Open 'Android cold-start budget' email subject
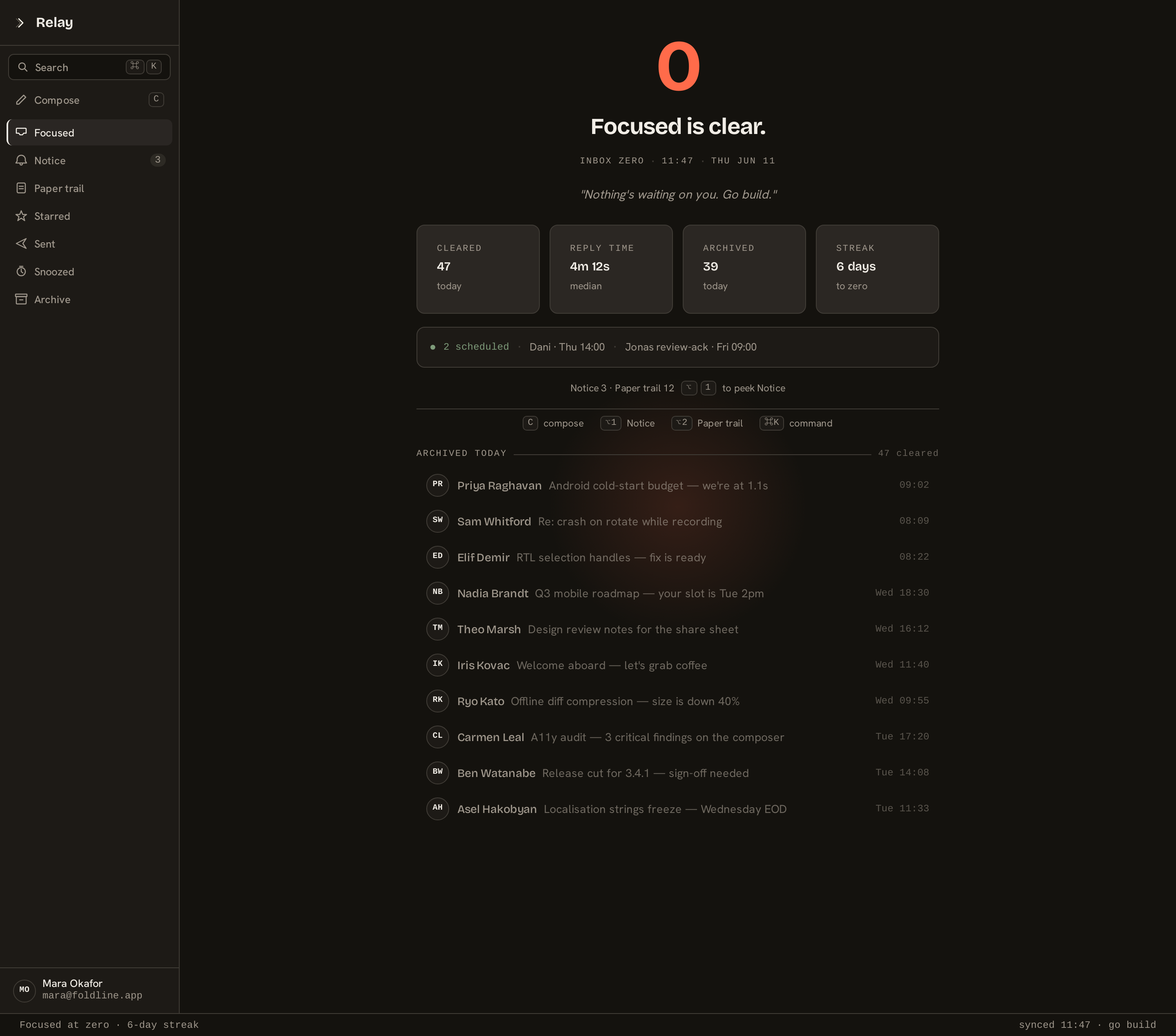This screenshot has width=1176, height=1036. pos(658,486)
